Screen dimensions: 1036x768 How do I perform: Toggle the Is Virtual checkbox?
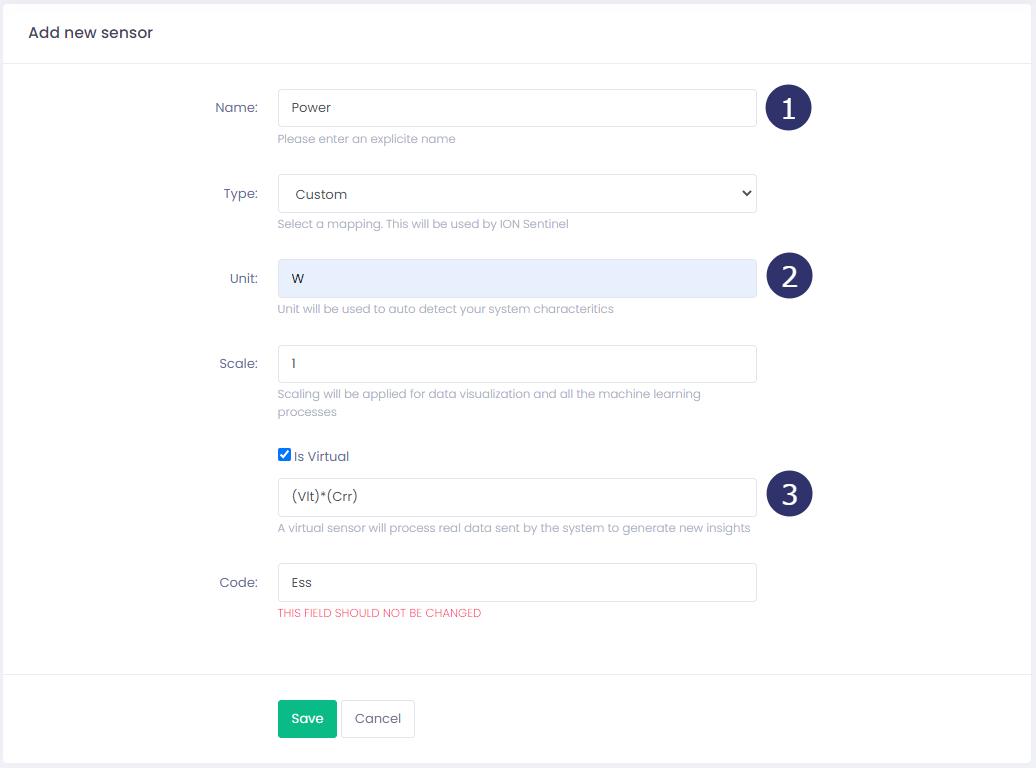coord(284,455)
